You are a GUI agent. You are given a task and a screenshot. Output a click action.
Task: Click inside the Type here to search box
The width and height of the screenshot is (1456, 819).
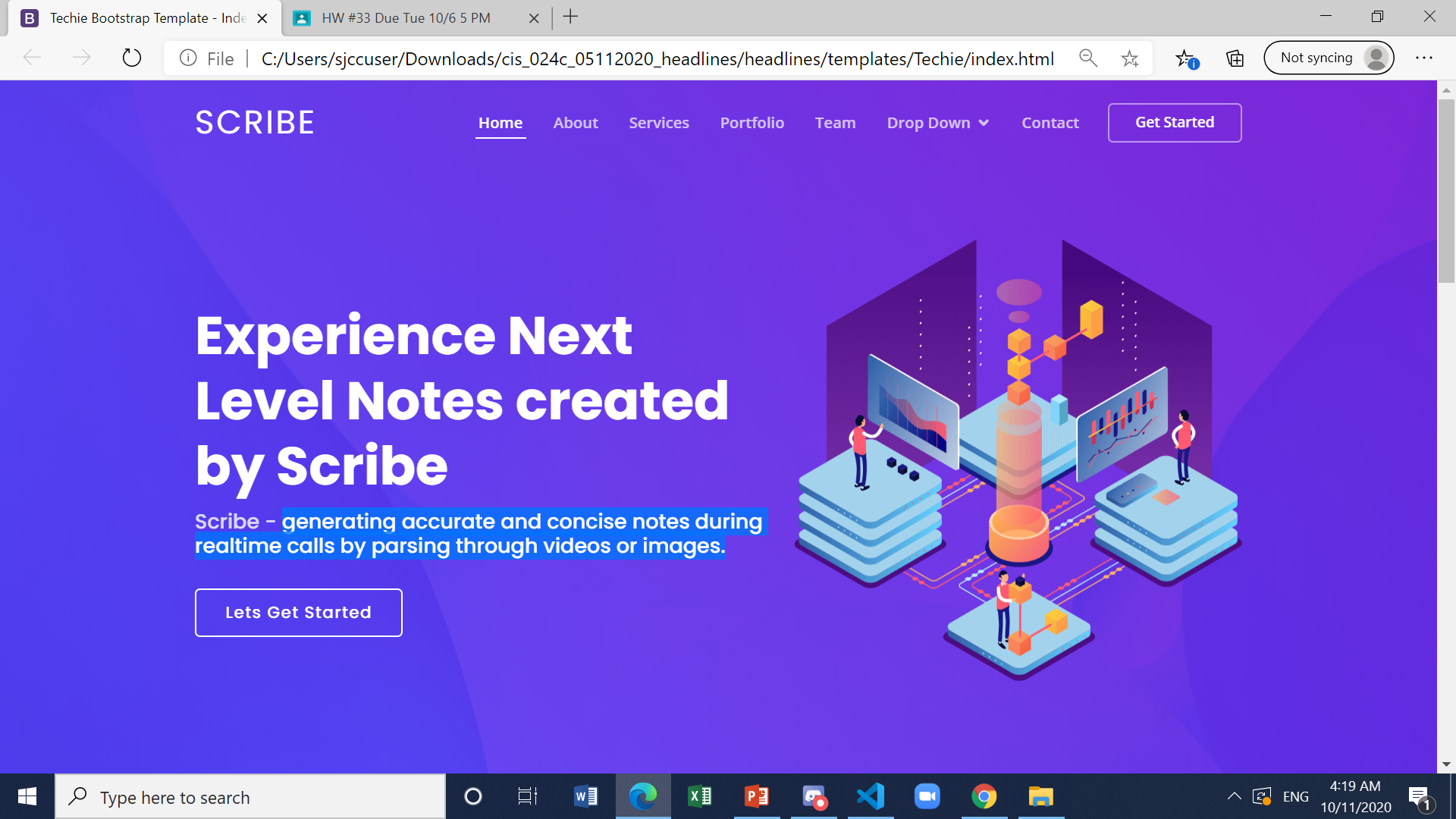coord(250,796)
